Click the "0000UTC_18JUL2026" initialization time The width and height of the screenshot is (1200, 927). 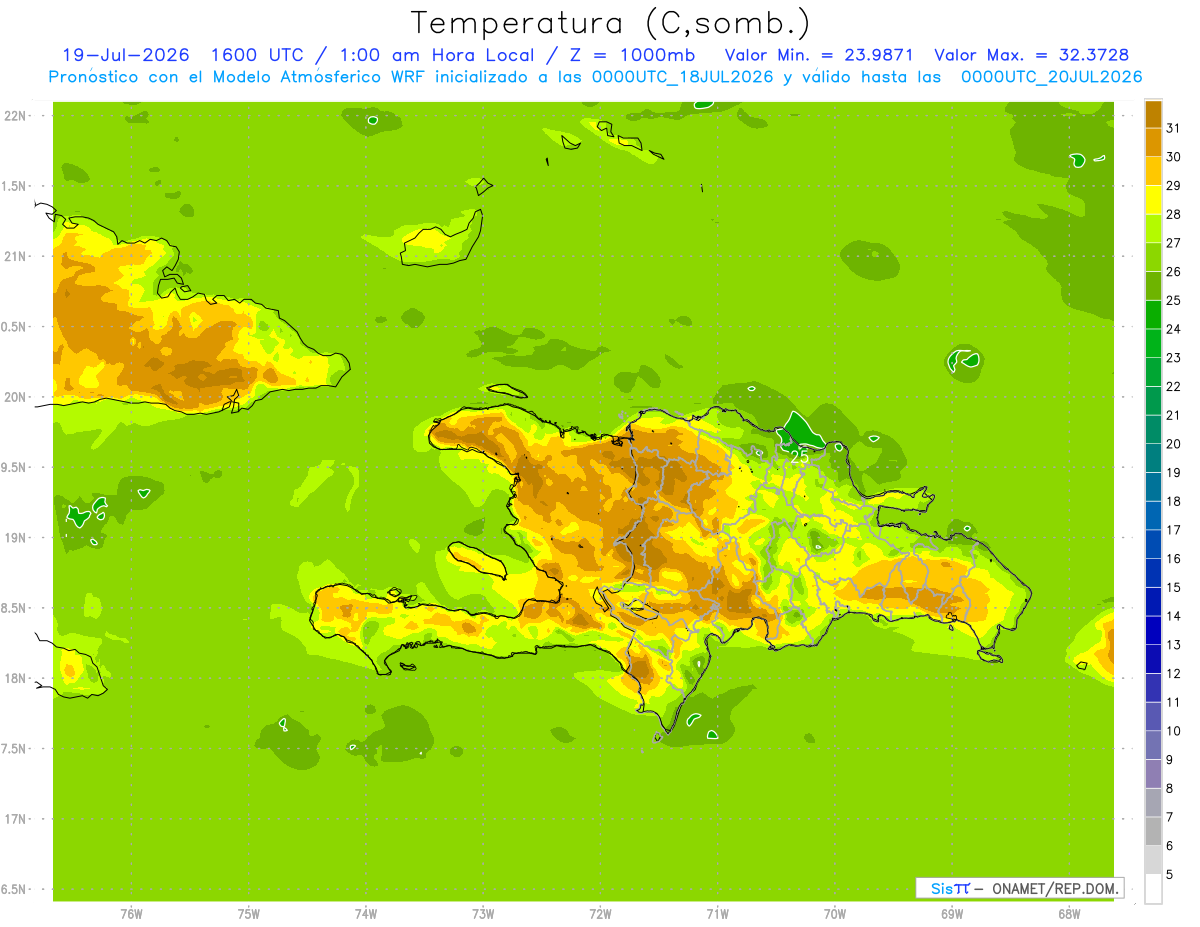pos(678,77)
